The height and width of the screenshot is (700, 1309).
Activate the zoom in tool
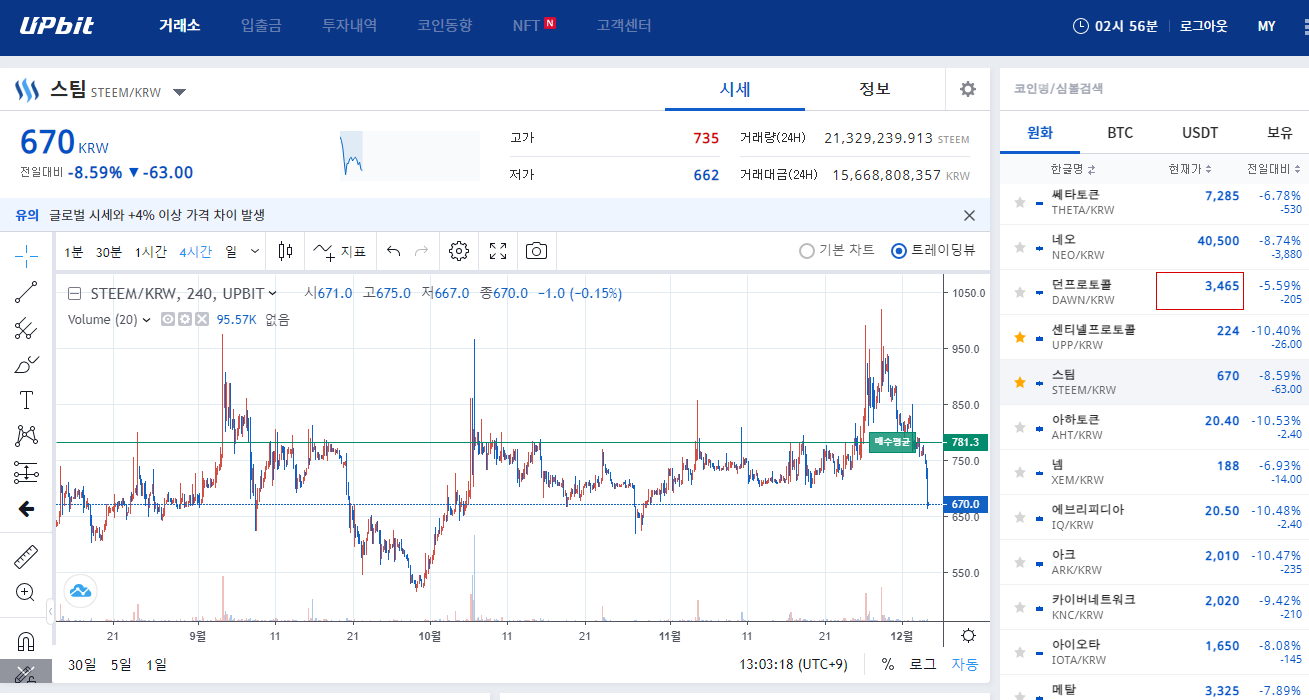[x=26, y=592]
